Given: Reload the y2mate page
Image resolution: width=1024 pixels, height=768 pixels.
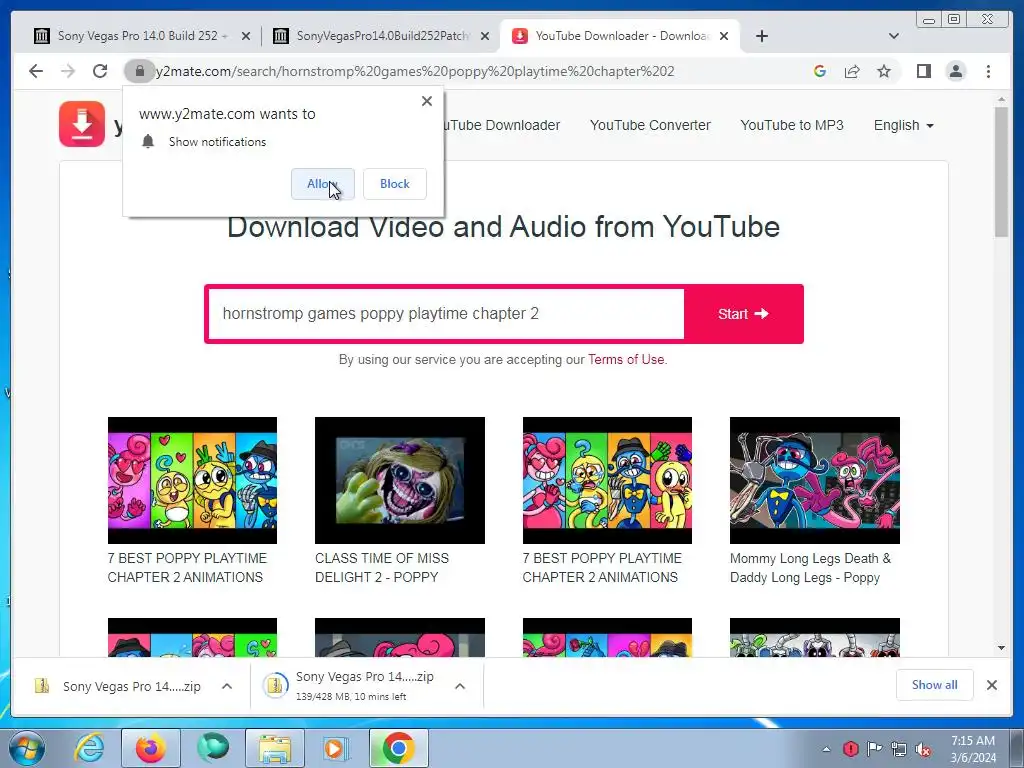Looking at the screenshot, I should (100, 71).
